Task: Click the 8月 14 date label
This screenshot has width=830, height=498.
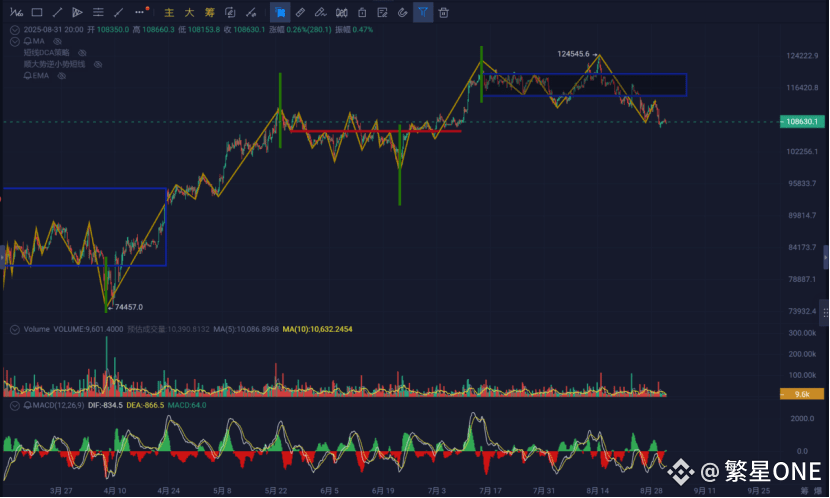Action: point(598,491)
